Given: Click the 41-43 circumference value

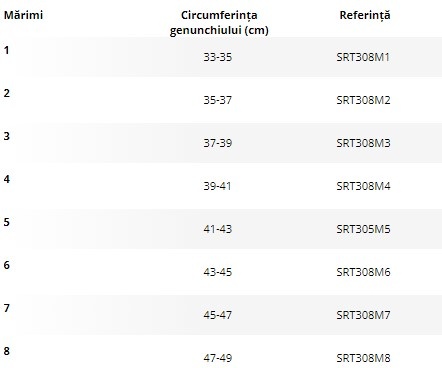Looking at the screenshot, I should (218, 229).
